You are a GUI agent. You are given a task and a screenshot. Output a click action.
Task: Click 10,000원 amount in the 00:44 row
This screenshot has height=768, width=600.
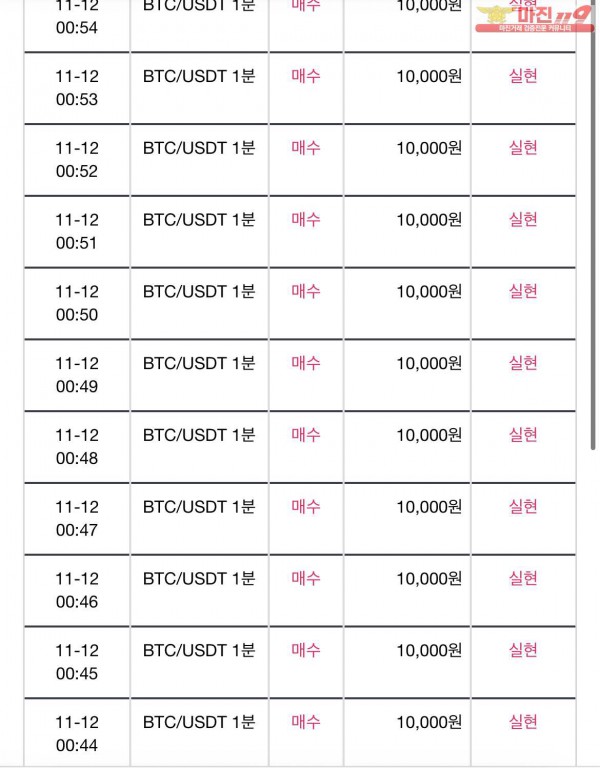point(429,722)
